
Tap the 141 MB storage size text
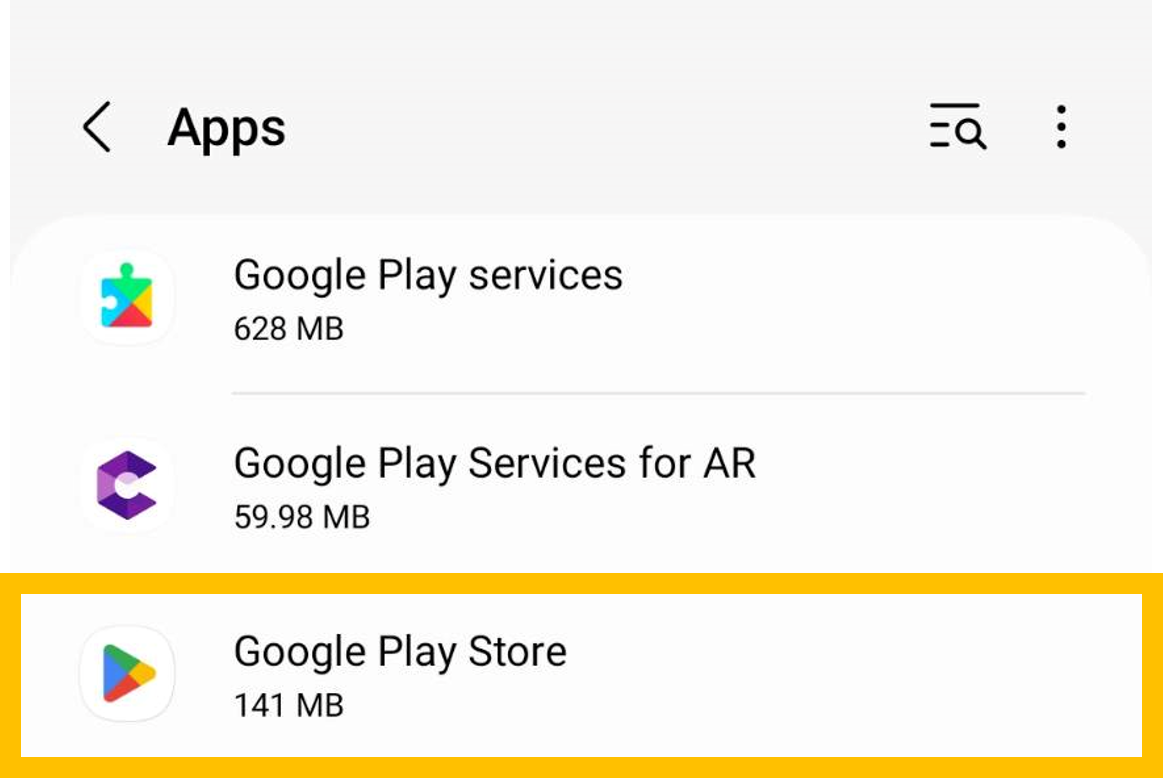pos(288,705)
